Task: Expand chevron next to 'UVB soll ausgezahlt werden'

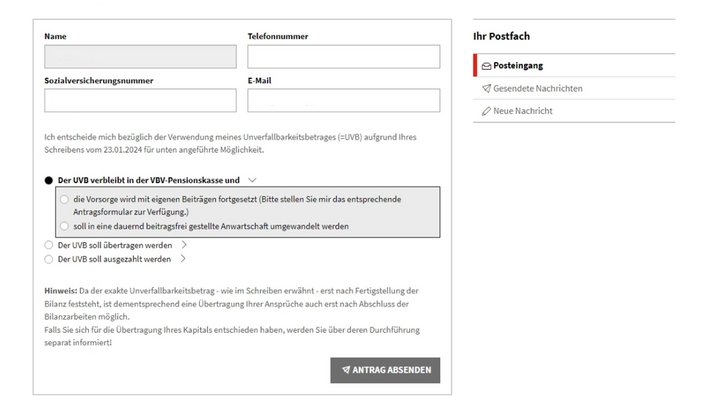Action: point(183,259)
